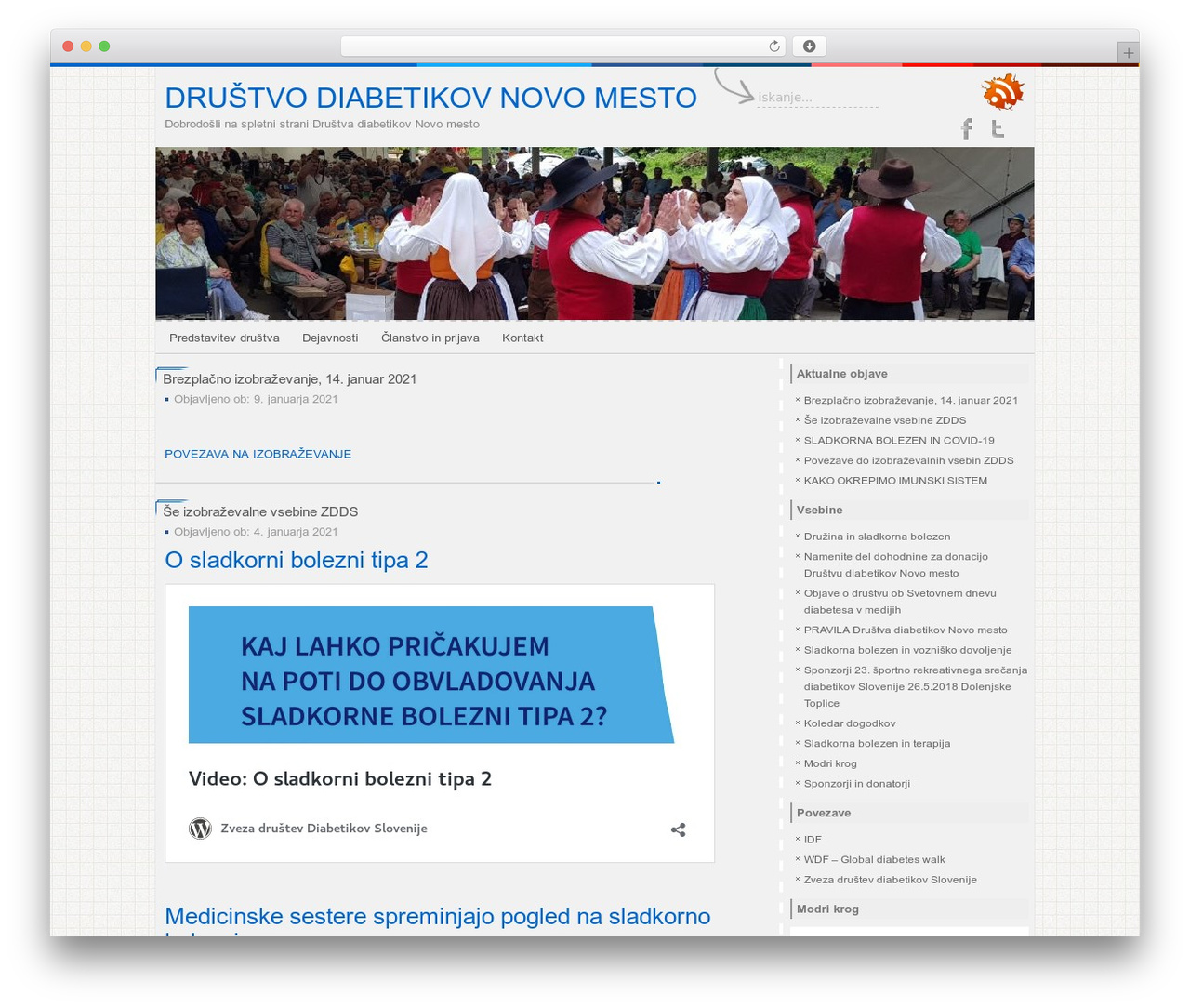Reload page using browser refresh icon

pyautogui.click(x=773, y=46)
